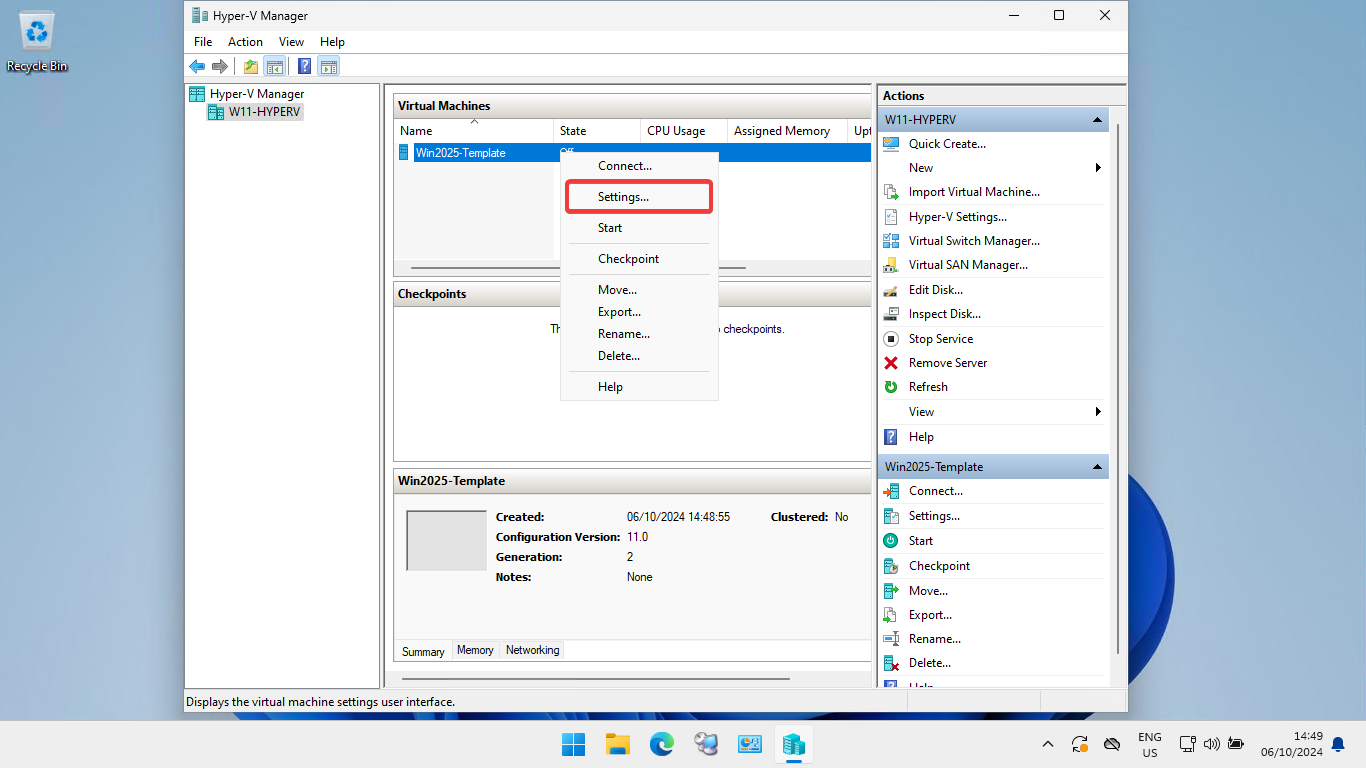
Task: Click the Settings icon under Win2025-Template actions
Action: point(891,516)
